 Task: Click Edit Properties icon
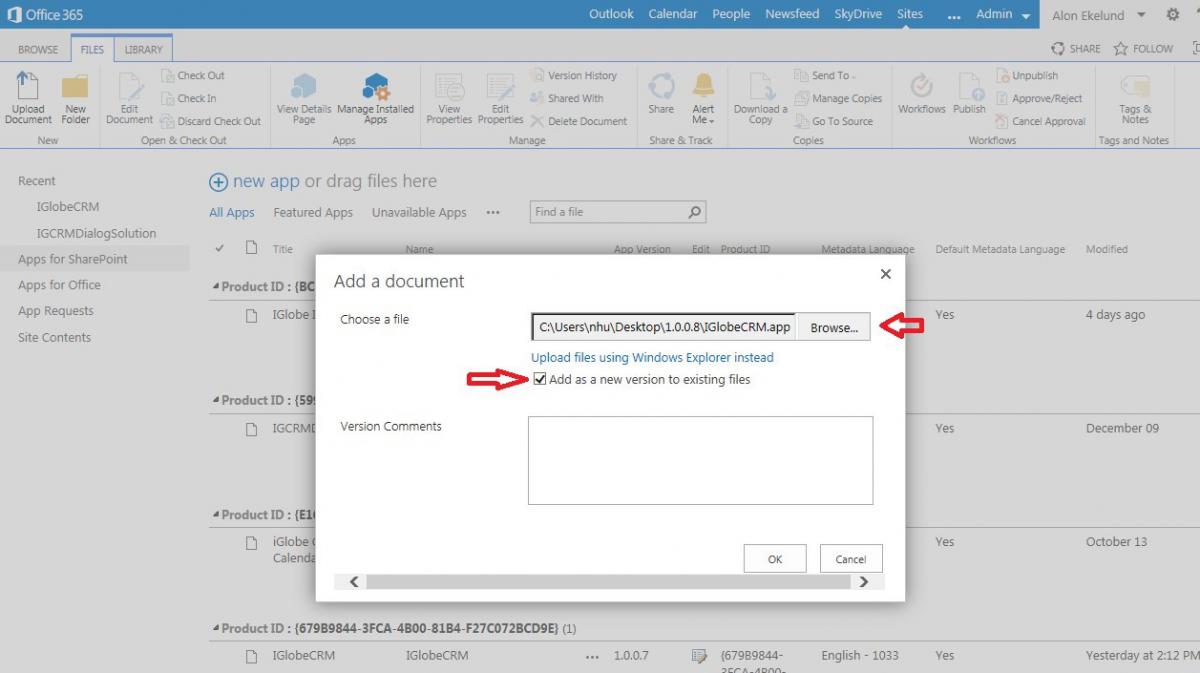(501, 98)
